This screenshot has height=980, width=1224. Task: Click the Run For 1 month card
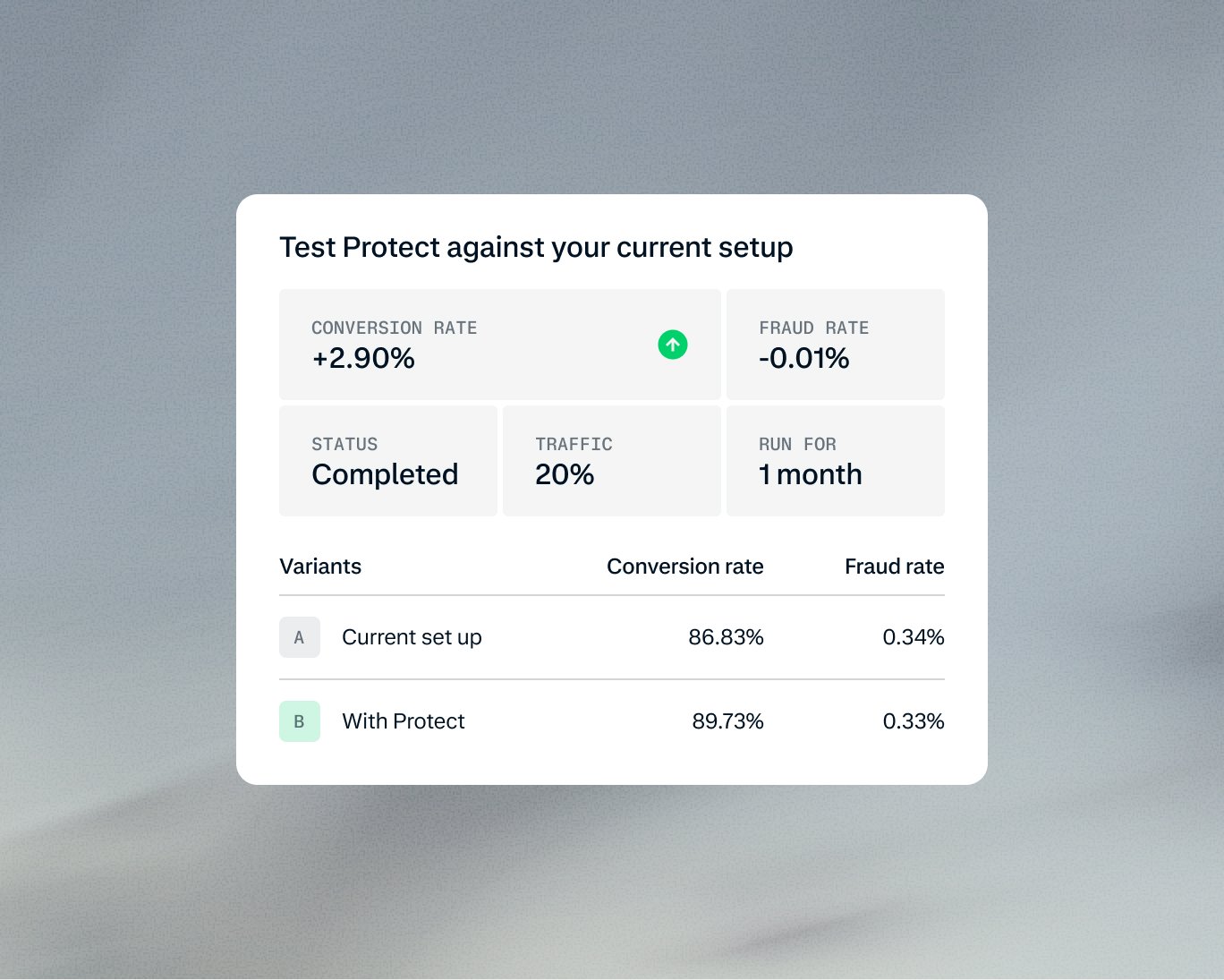pyautogui.click(x=836, y=461)
